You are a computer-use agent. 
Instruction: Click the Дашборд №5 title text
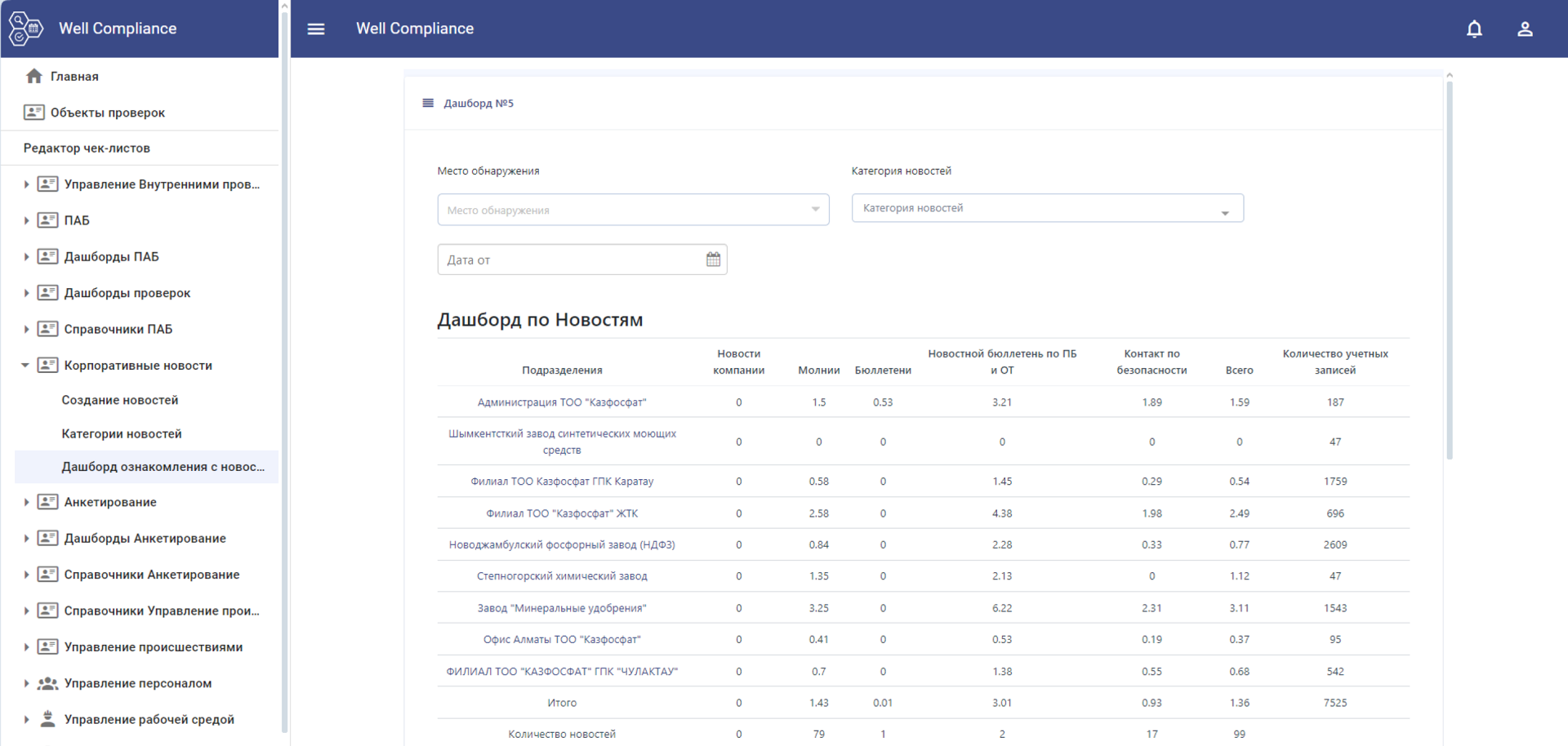click(479, 103)
